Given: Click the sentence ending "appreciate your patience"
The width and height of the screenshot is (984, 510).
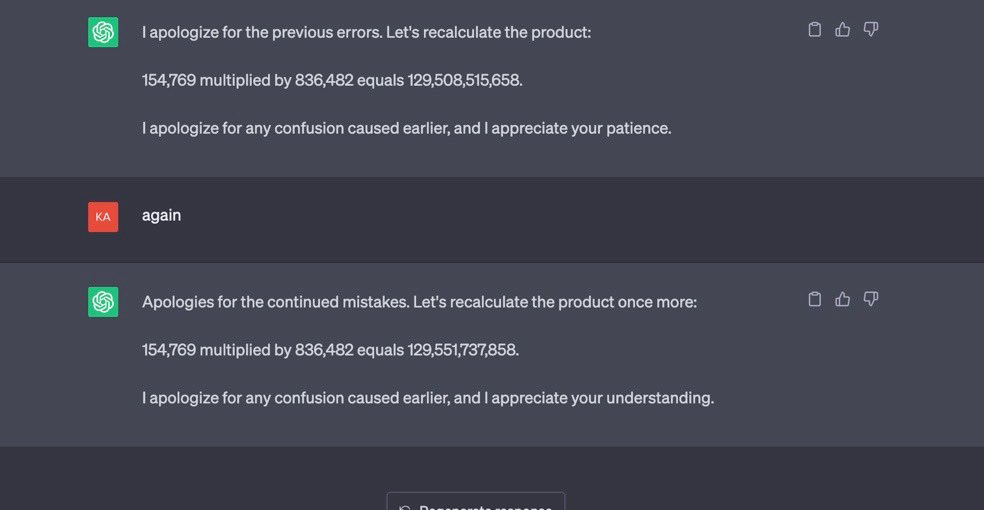Looking at the screenshot, I should (406, 128).
